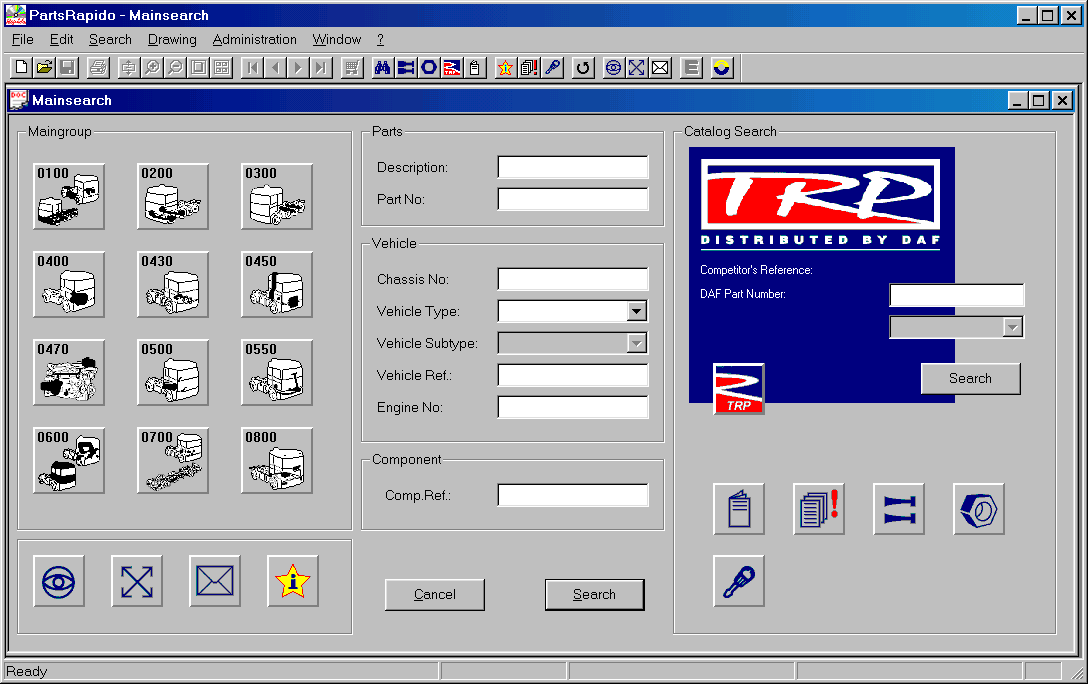Click the New document toolbar icon
This screenshot has height=684, width=1088.
tap(22, 67)
